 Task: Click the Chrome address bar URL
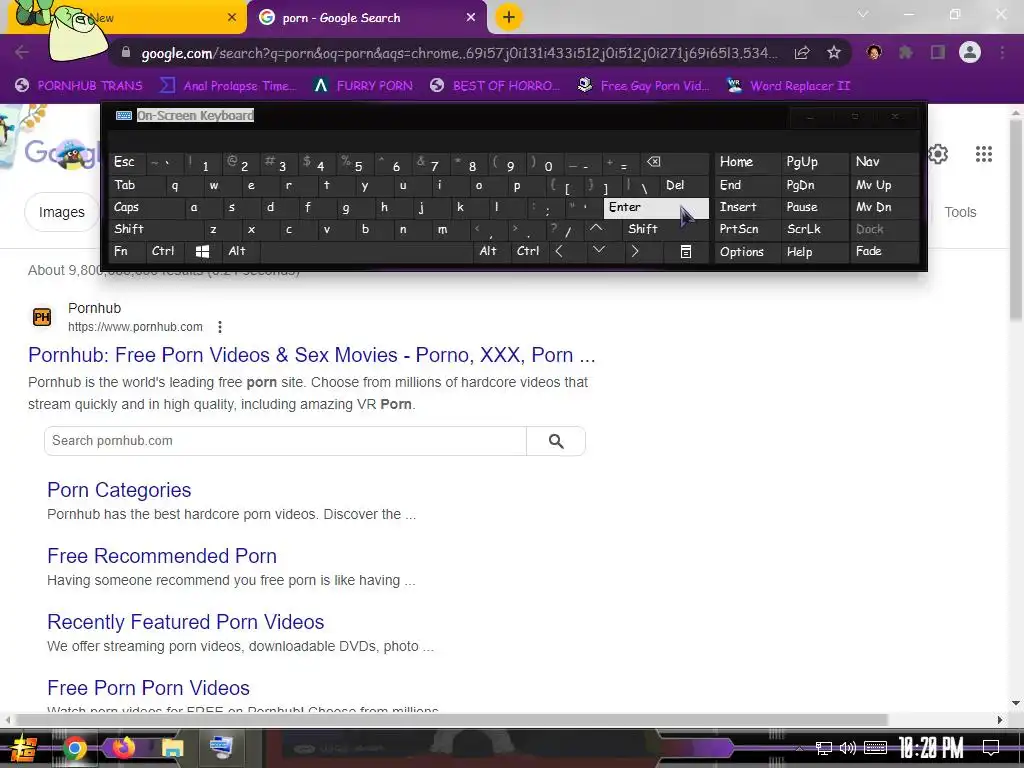tap(459, 53)
